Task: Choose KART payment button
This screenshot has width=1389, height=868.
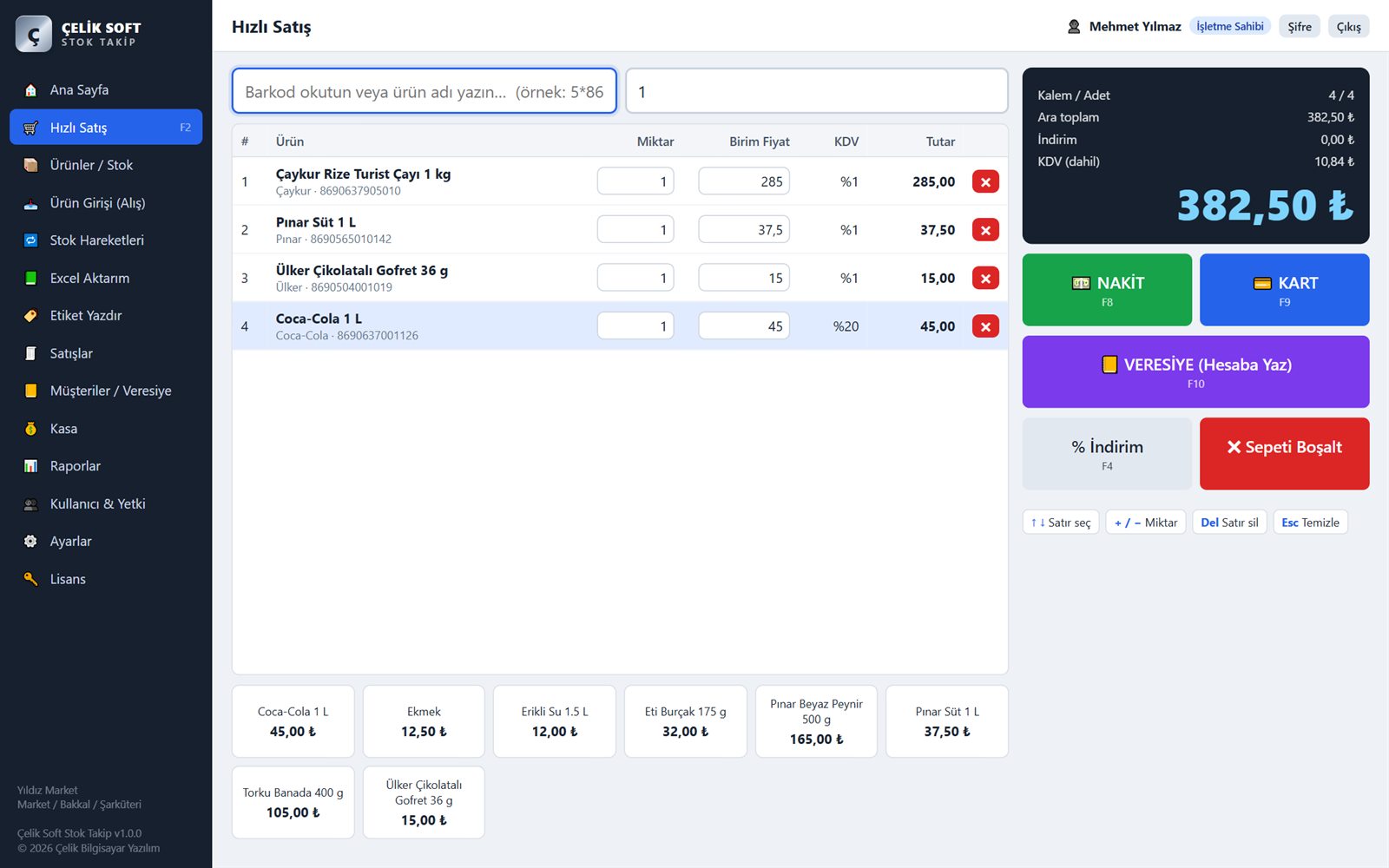Action: tap(1285, 290)
